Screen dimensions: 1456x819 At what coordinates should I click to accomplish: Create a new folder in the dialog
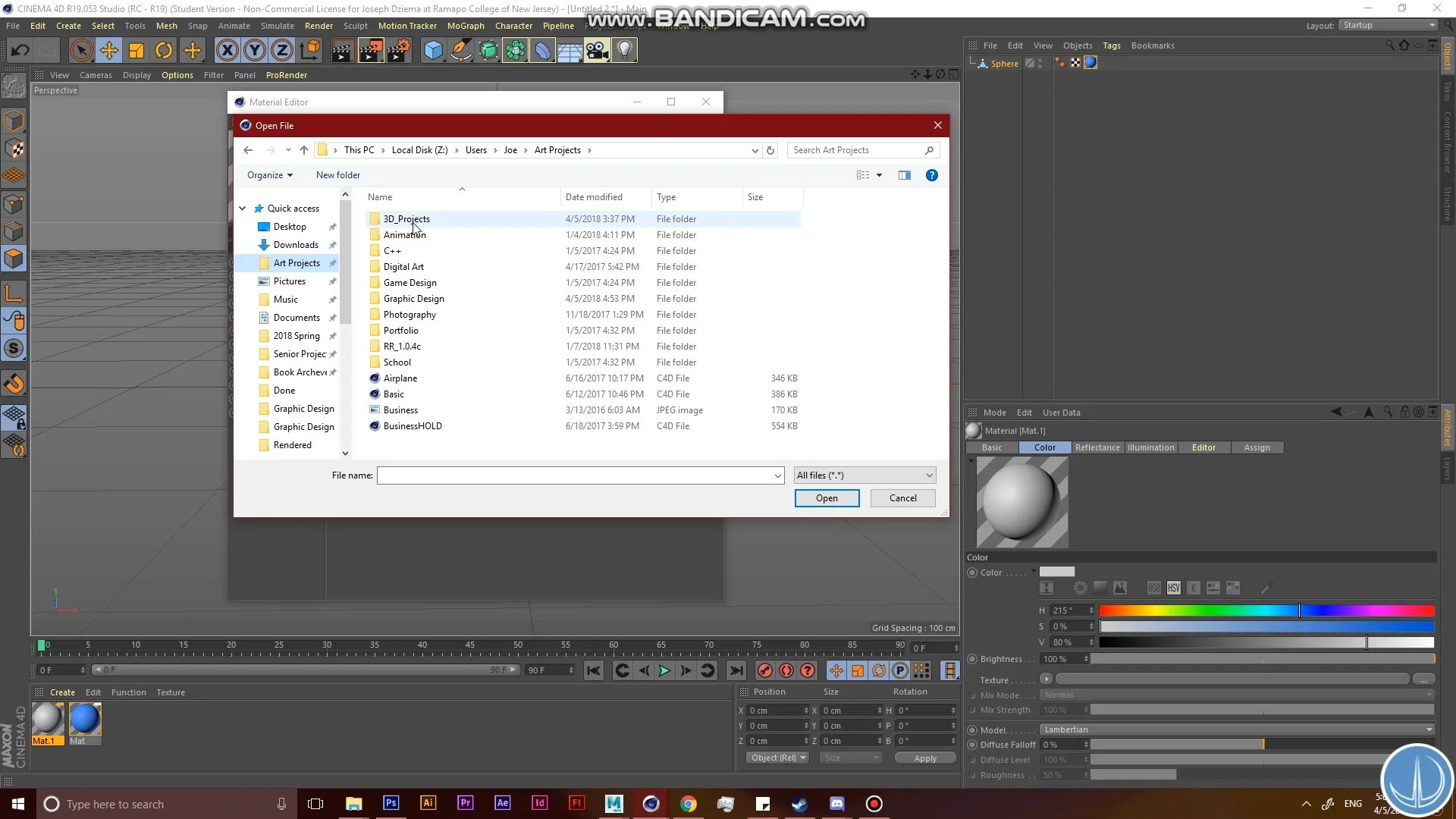pyautogui.click(x=337, y=175)
